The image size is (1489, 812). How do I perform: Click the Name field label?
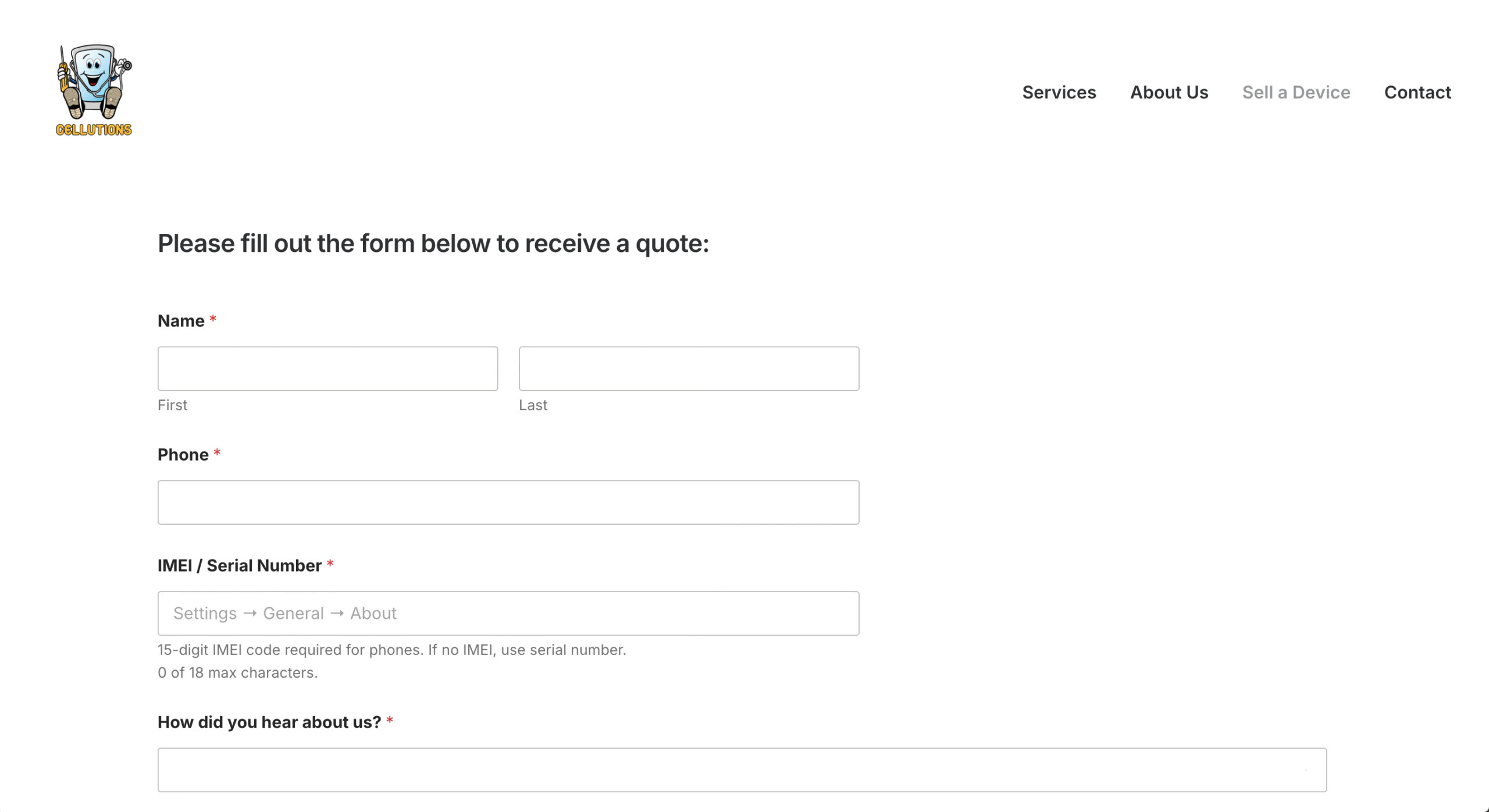click(181, 321)
